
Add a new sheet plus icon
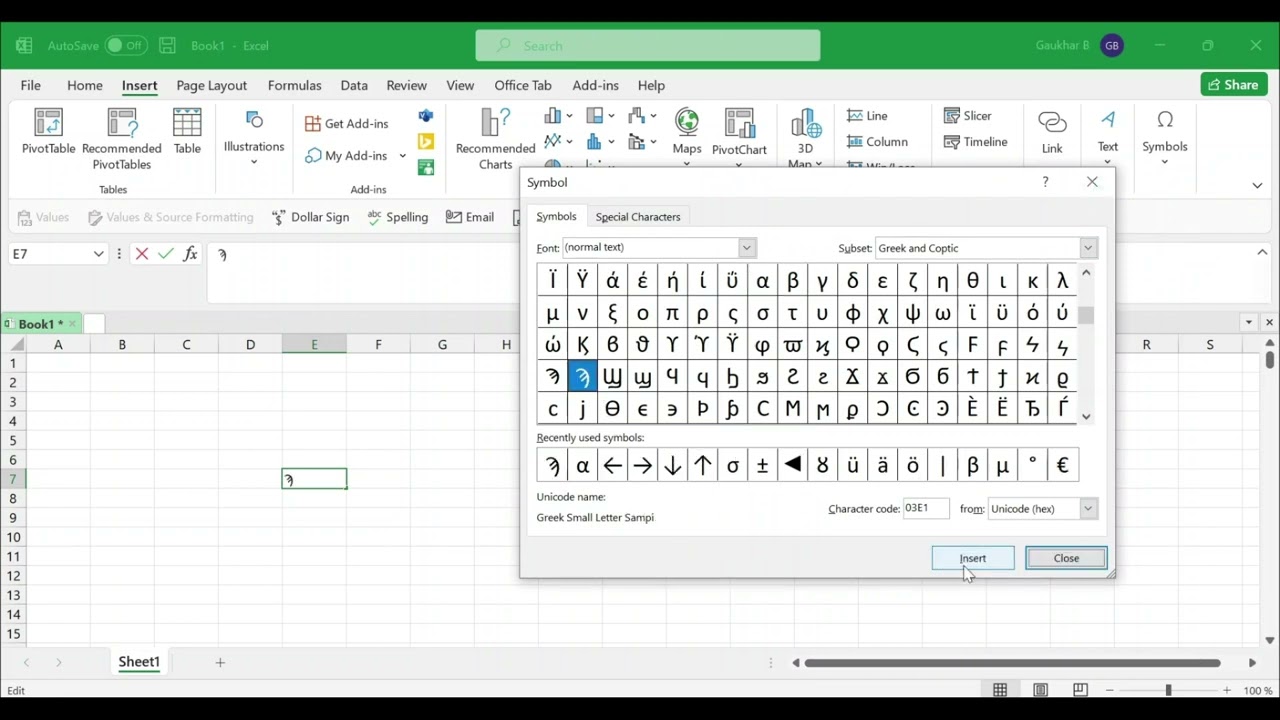[x=220, y=662]
